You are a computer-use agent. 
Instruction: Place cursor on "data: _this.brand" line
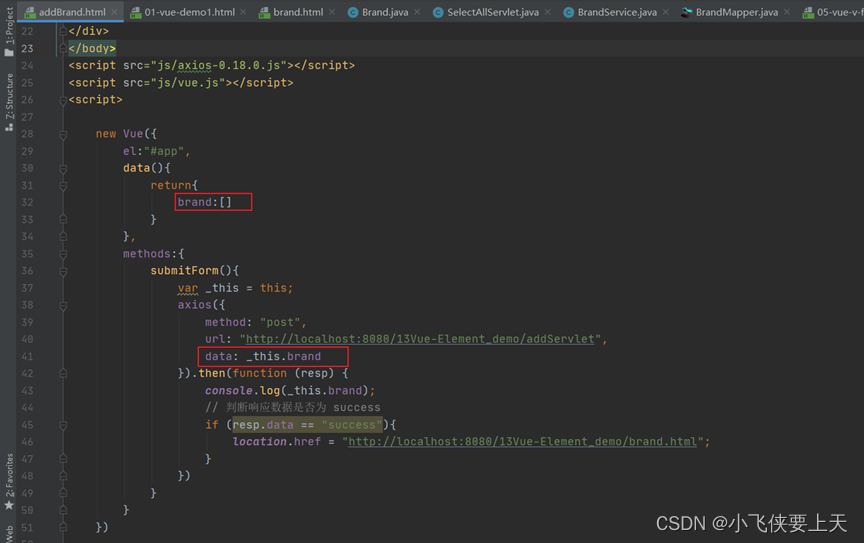[x=263, y=357]
